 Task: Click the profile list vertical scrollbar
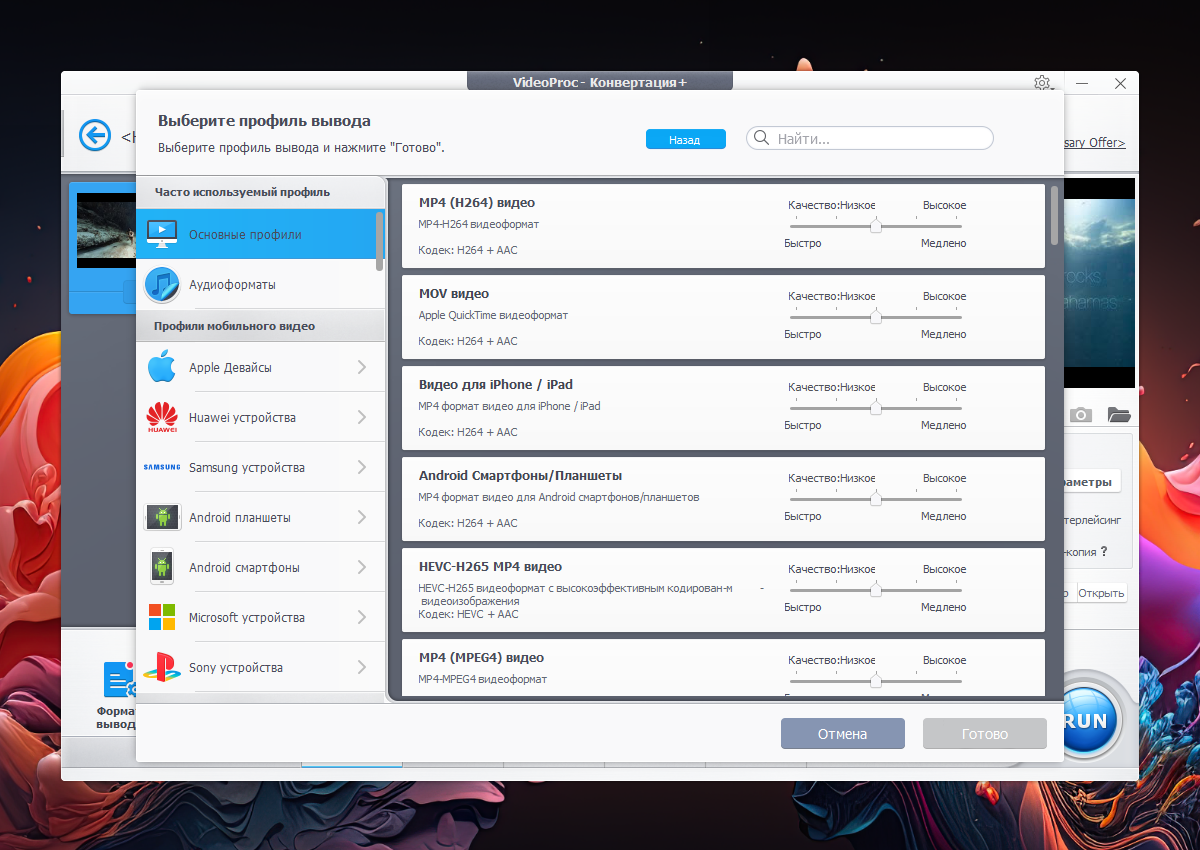pyautogui.click(x=1054, y=215)
